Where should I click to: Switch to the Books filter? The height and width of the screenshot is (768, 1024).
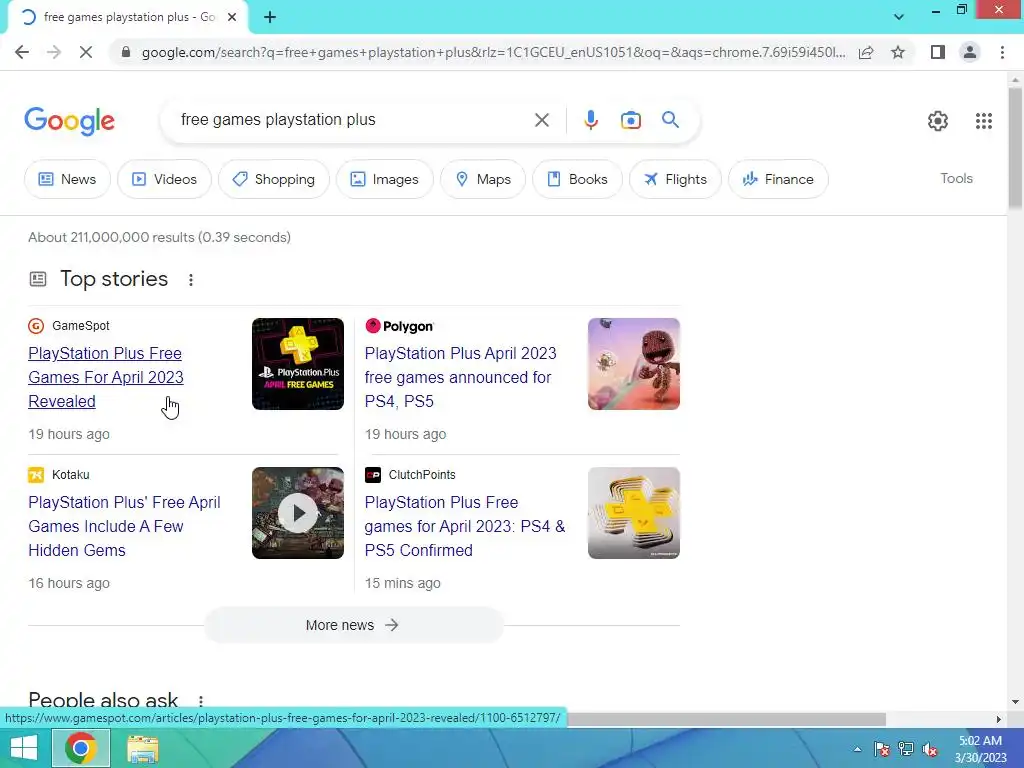point(577,179)
